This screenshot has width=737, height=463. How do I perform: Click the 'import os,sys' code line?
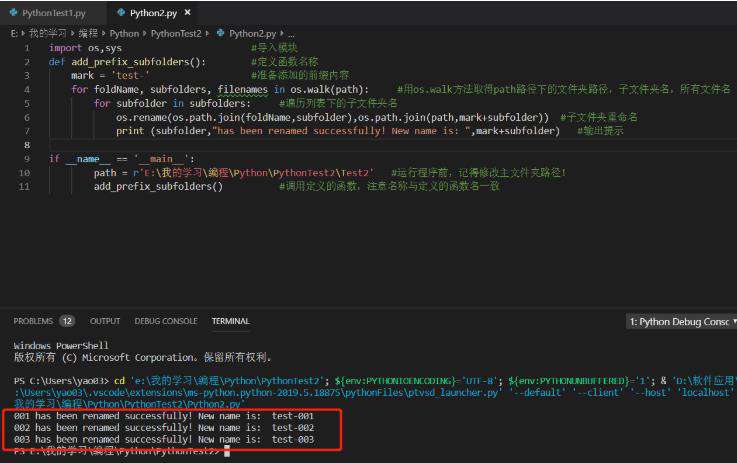[85, 48]
